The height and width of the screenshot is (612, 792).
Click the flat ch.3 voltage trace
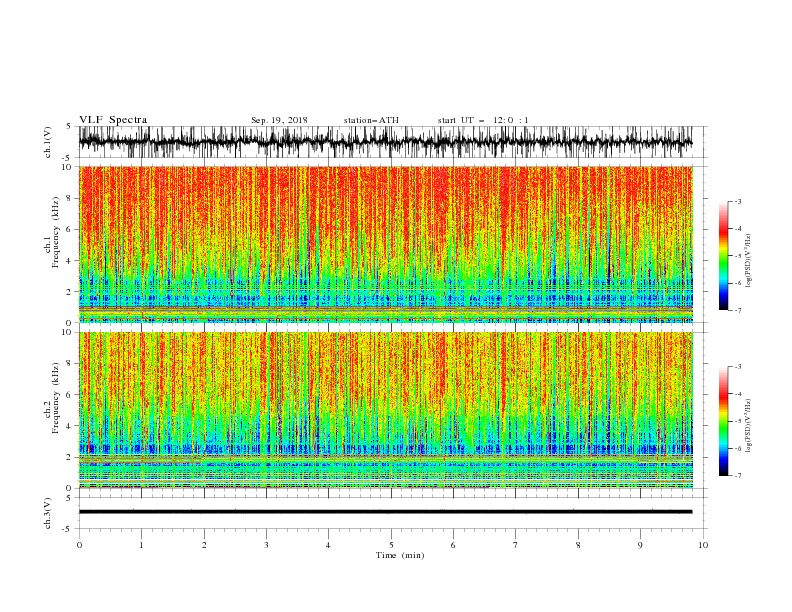pos(385,512)
